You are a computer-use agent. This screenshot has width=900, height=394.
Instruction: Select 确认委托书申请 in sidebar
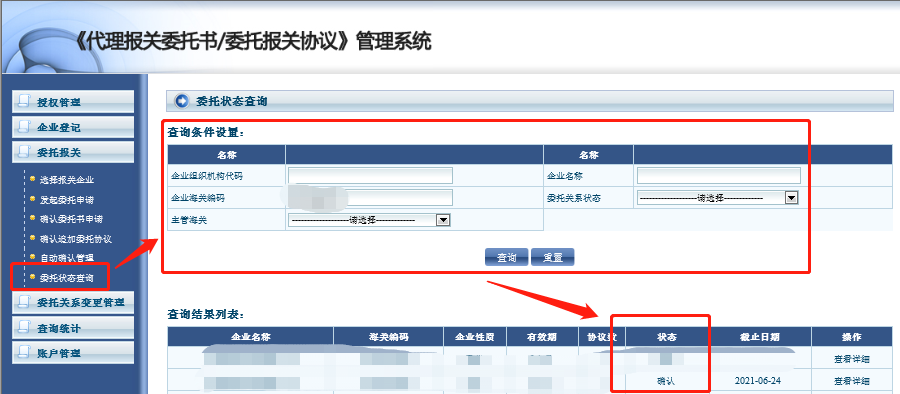click(x=71, y=219)
